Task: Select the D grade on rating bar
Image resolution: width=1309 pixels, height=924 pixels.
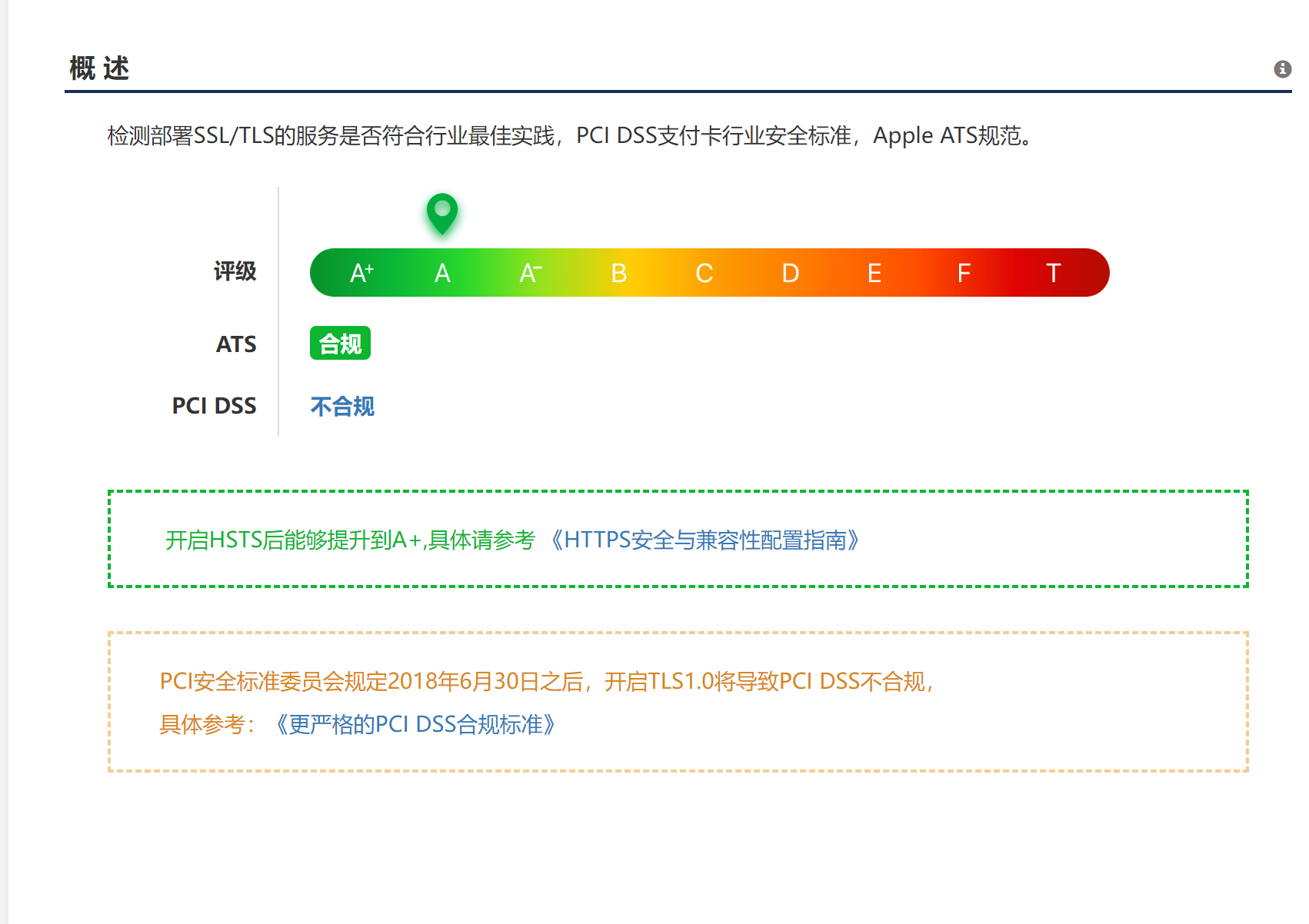Action: 790,273
